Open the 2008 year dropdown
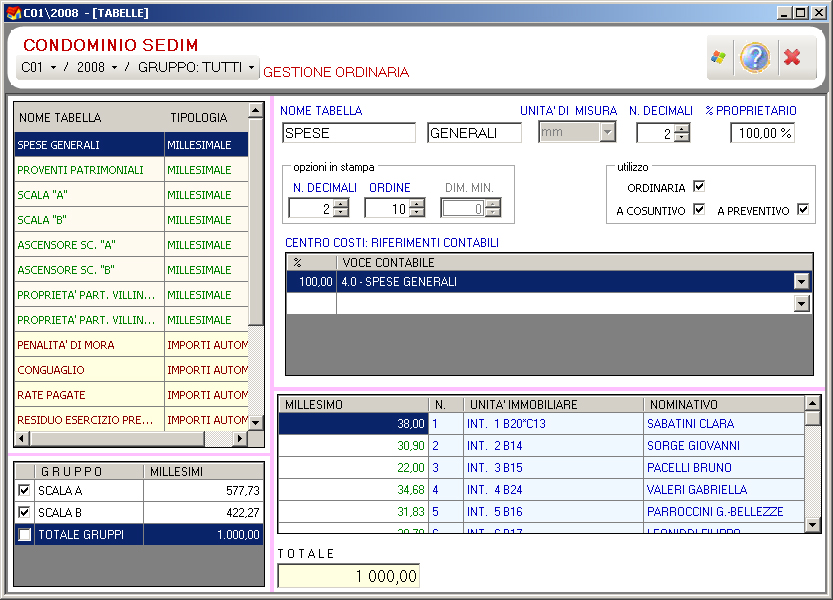Viewport: 833px width, 600px height. tap(114, 67)
